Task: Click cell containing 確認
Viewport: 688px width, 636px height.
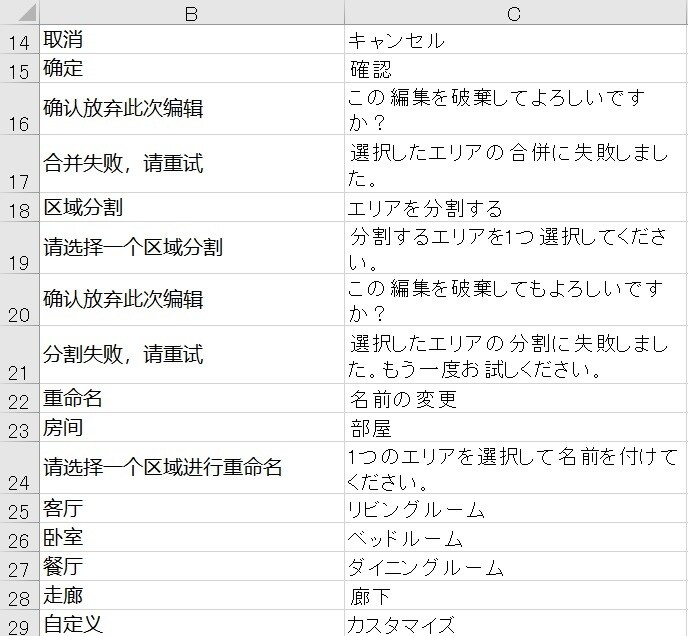Action: click(516, 68)
